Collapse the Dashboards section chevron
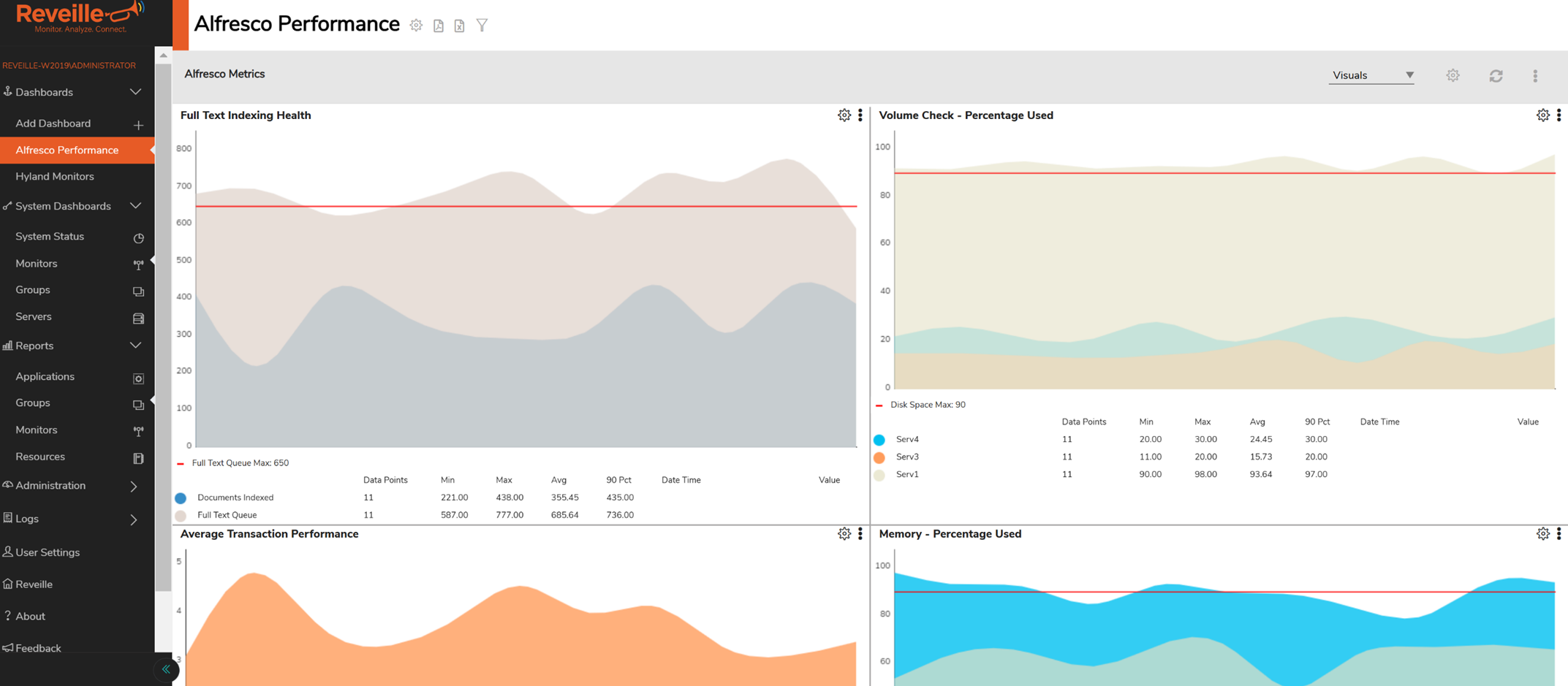This screenshot has width=1568, height=686. 135,92
